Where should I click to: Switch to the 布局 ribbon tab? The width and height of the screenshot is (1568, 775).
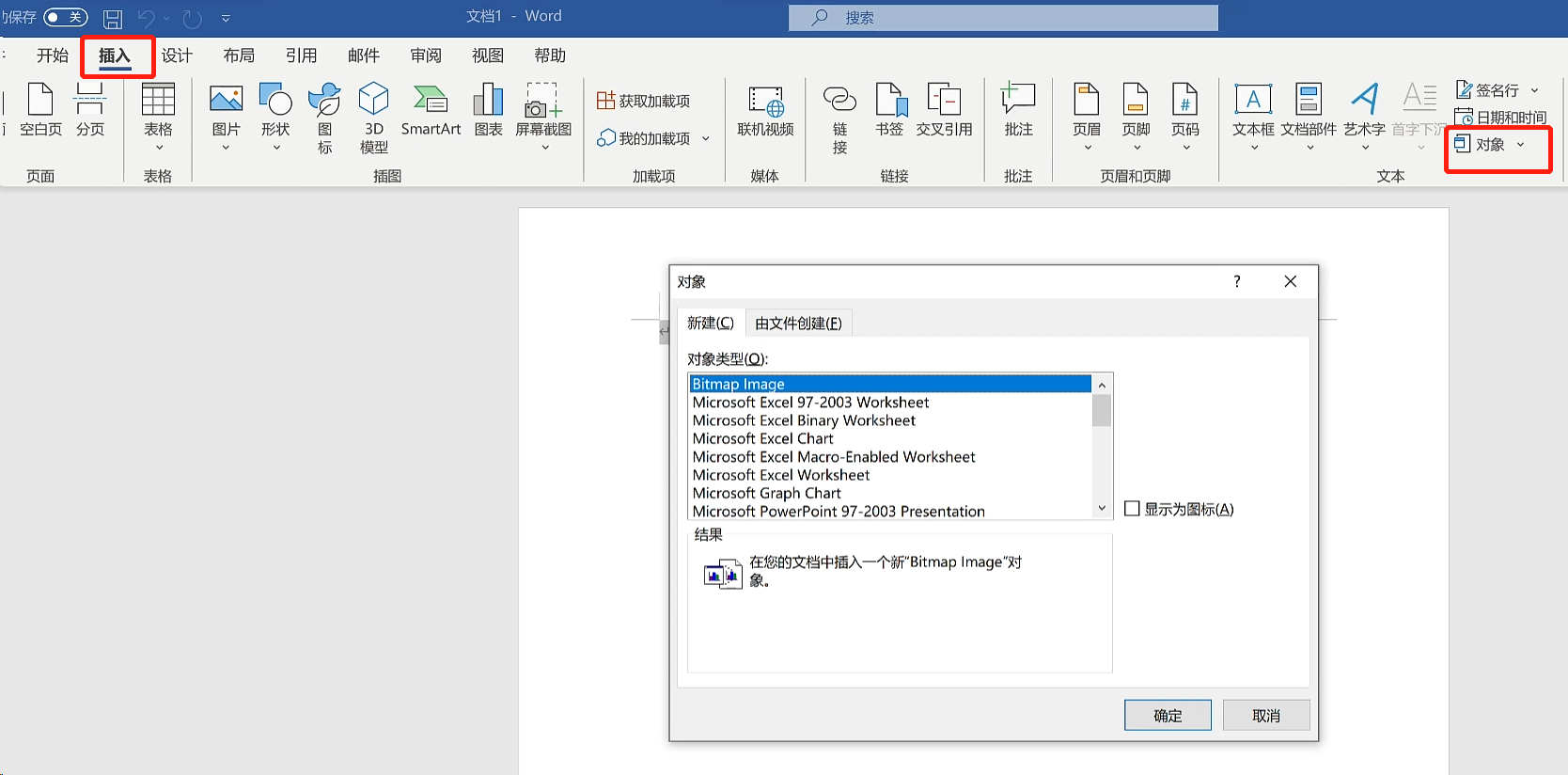coord(239,55)
